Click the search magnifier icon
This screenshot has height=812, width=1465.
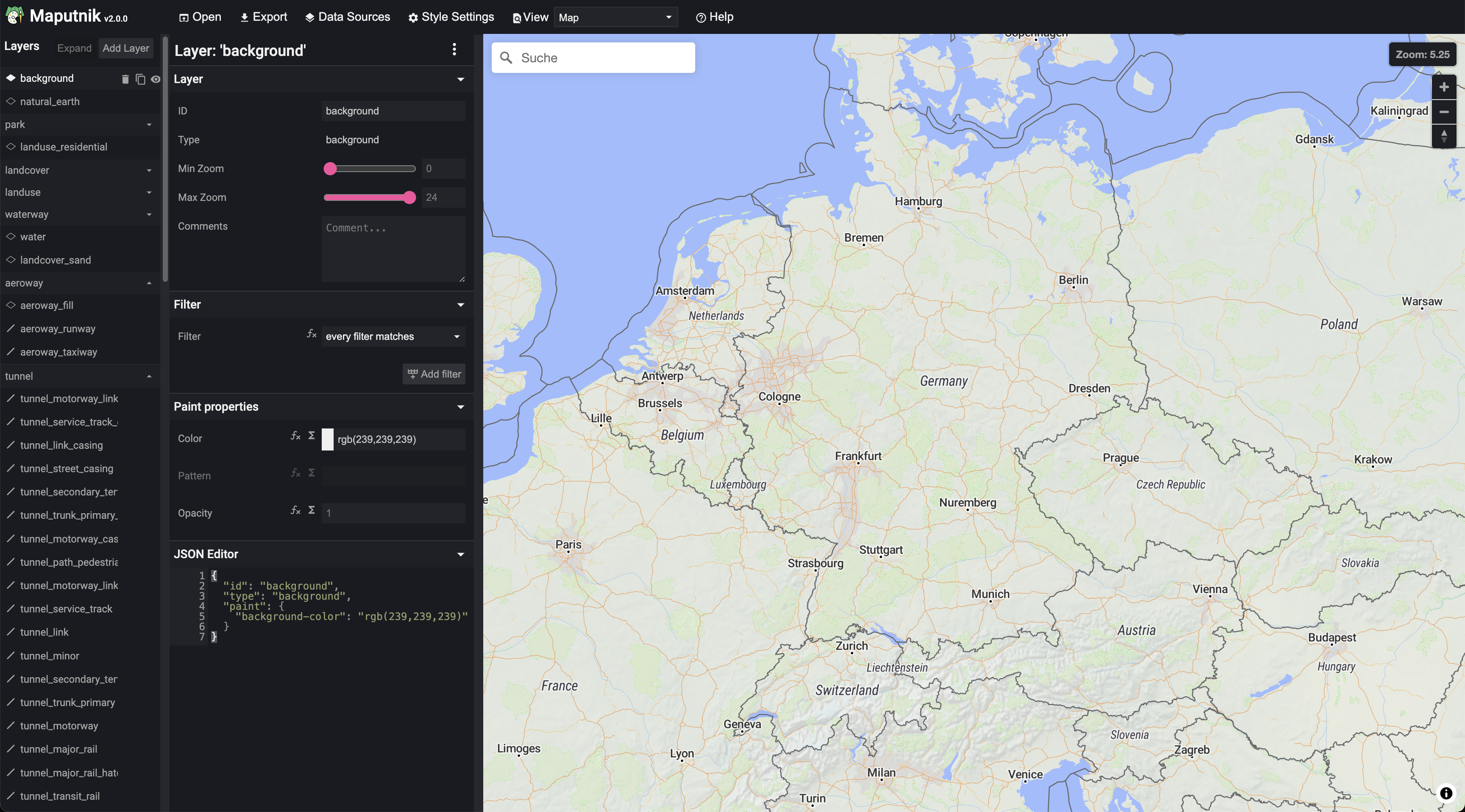point(506,58)
